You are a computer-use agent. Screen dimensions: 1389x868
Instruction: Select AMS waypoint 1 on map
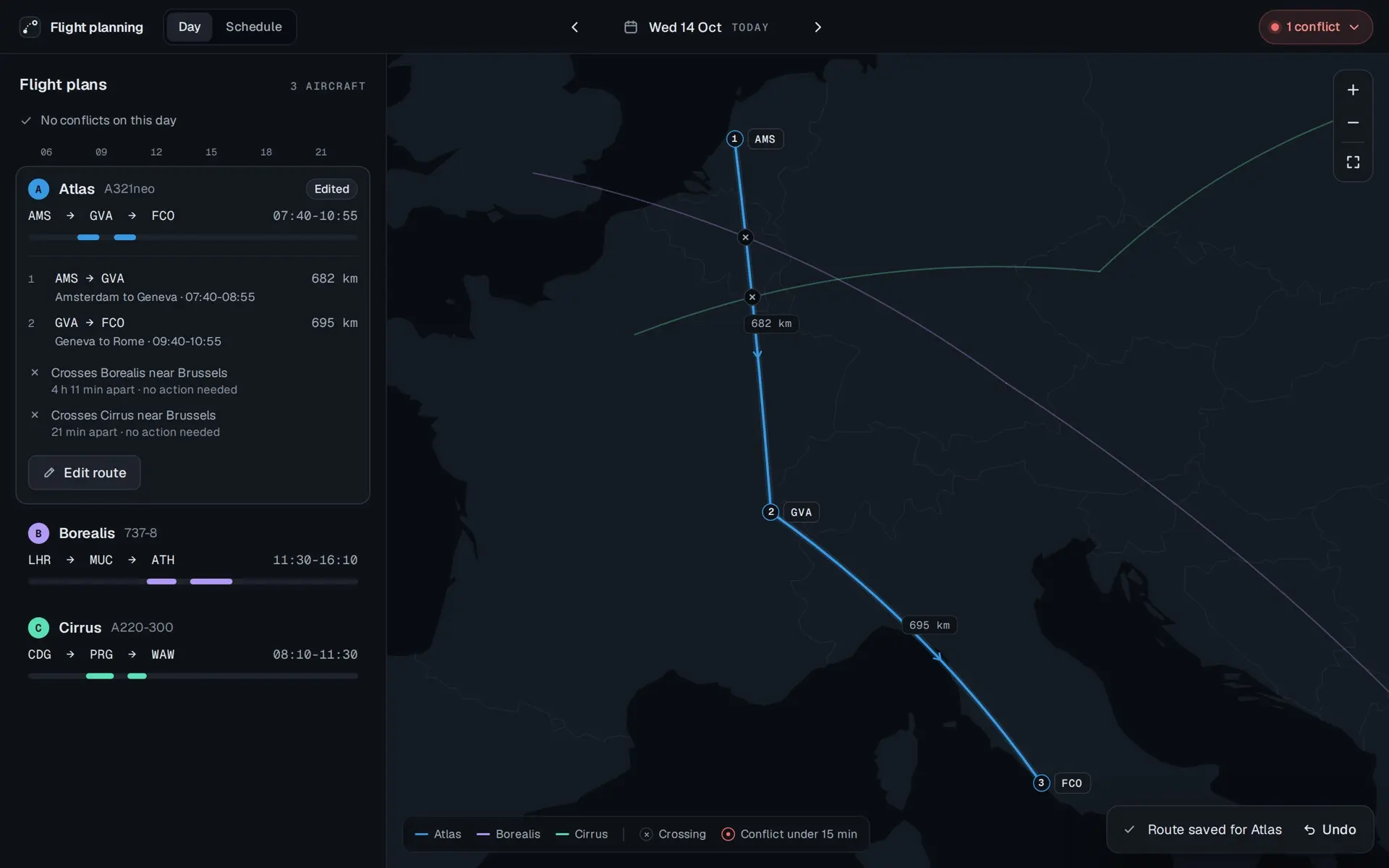pyautogui.click(x=734, y=139)
